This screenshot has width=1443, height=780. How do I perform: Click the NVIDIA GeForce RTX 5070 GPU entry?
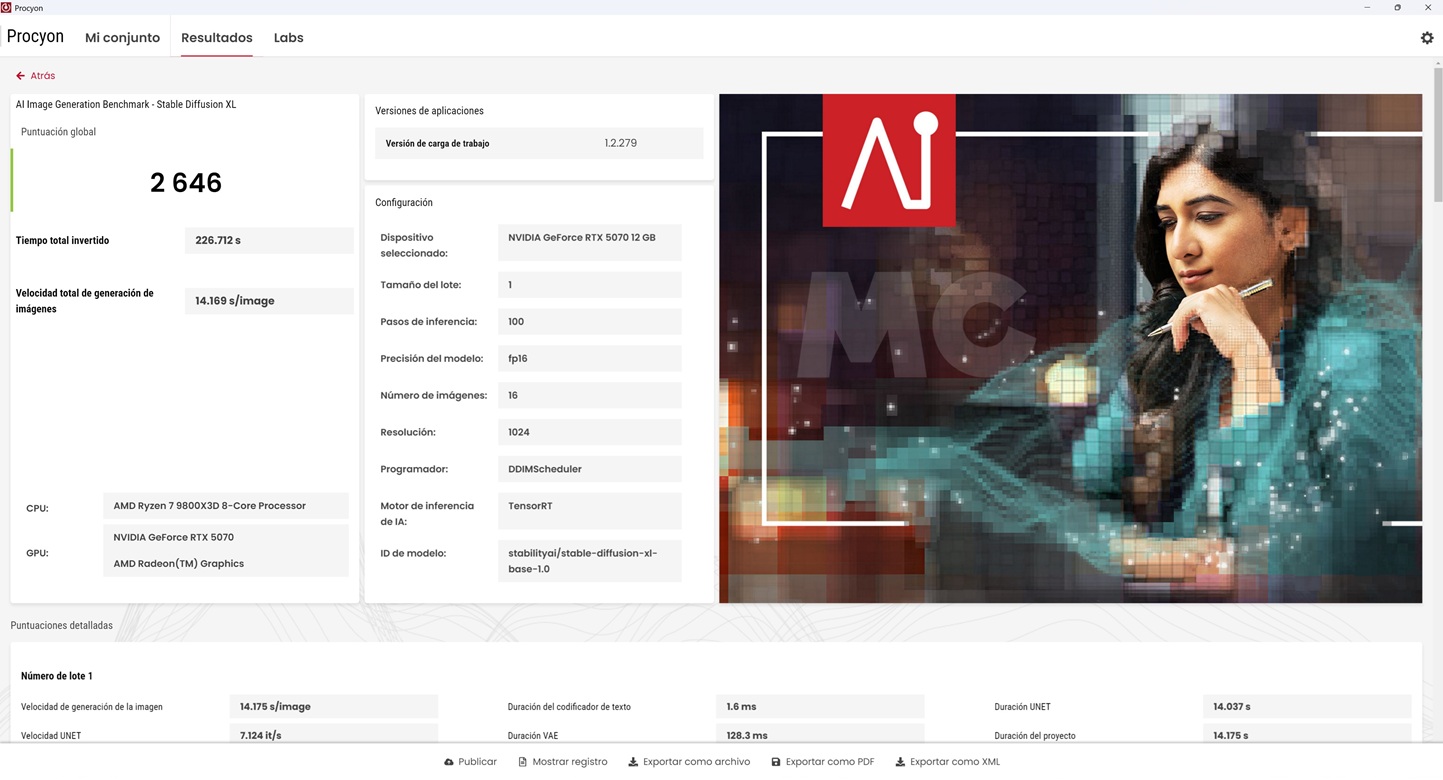coord(174,537)
